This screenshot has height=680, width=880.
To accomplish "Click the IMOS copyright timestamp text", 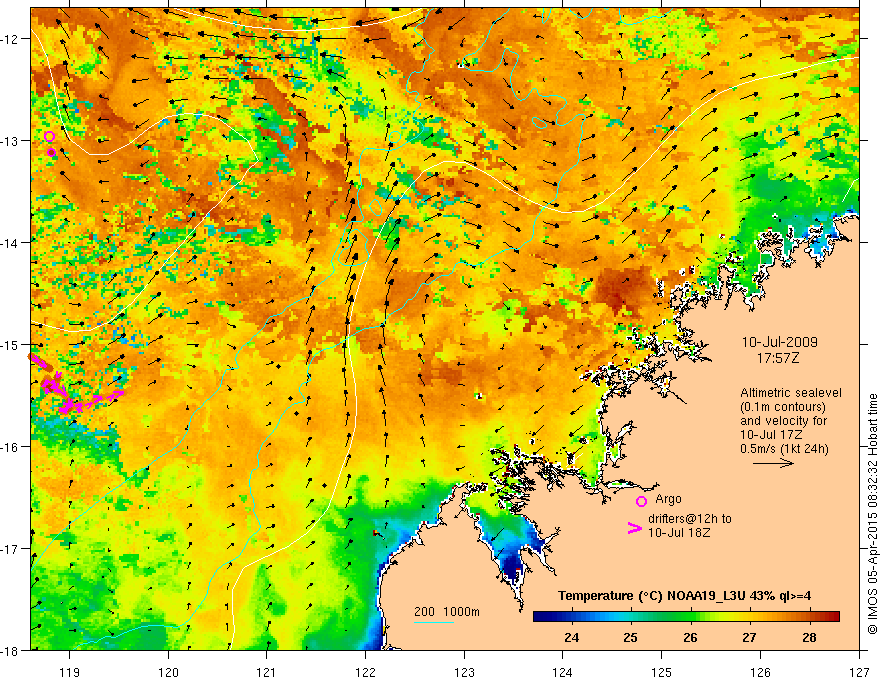I will pyautogui.click(x=872, y=514).
